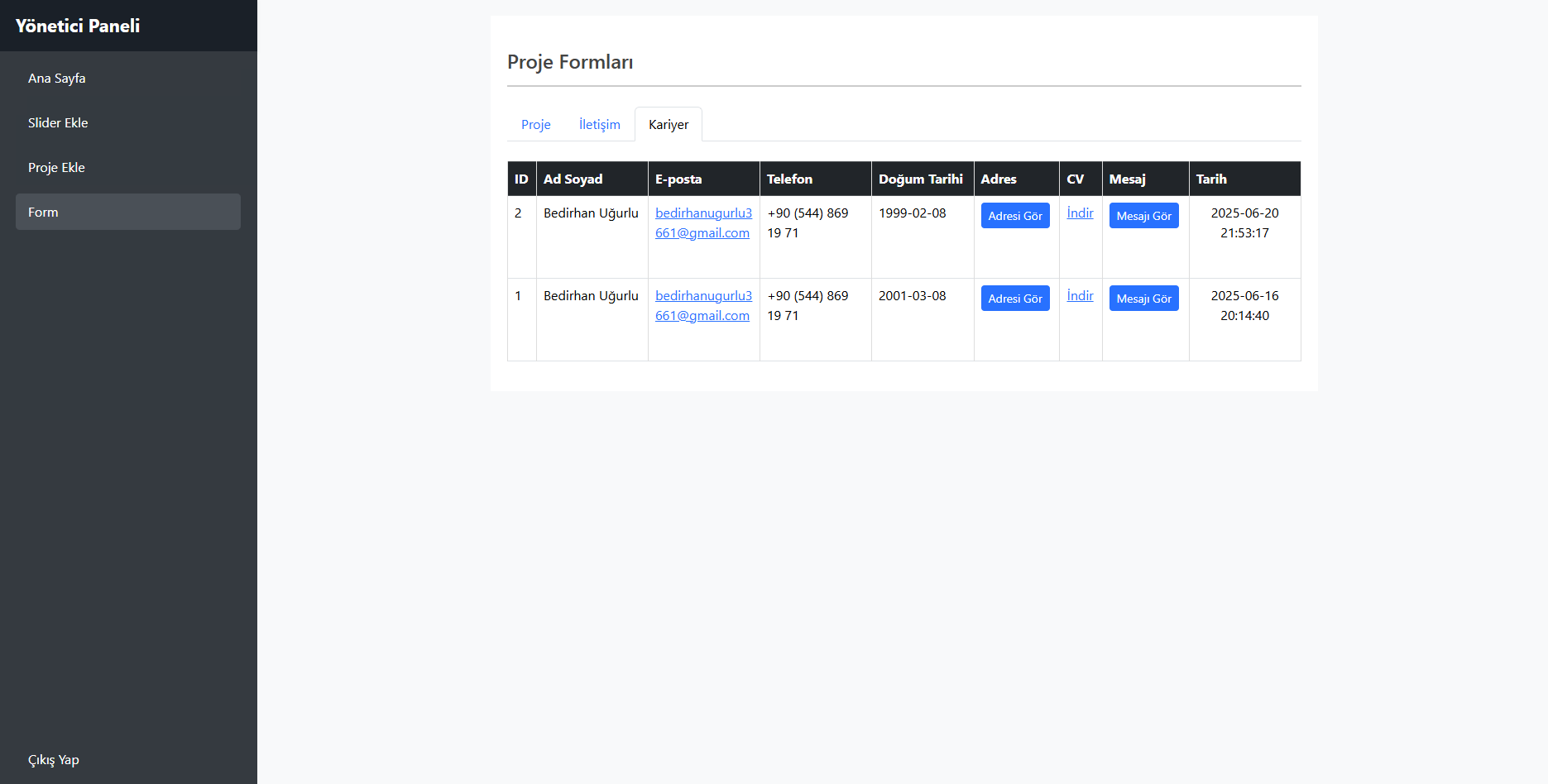
Task: Click the Yönetici Paneli header title
Action: (78, 26)
